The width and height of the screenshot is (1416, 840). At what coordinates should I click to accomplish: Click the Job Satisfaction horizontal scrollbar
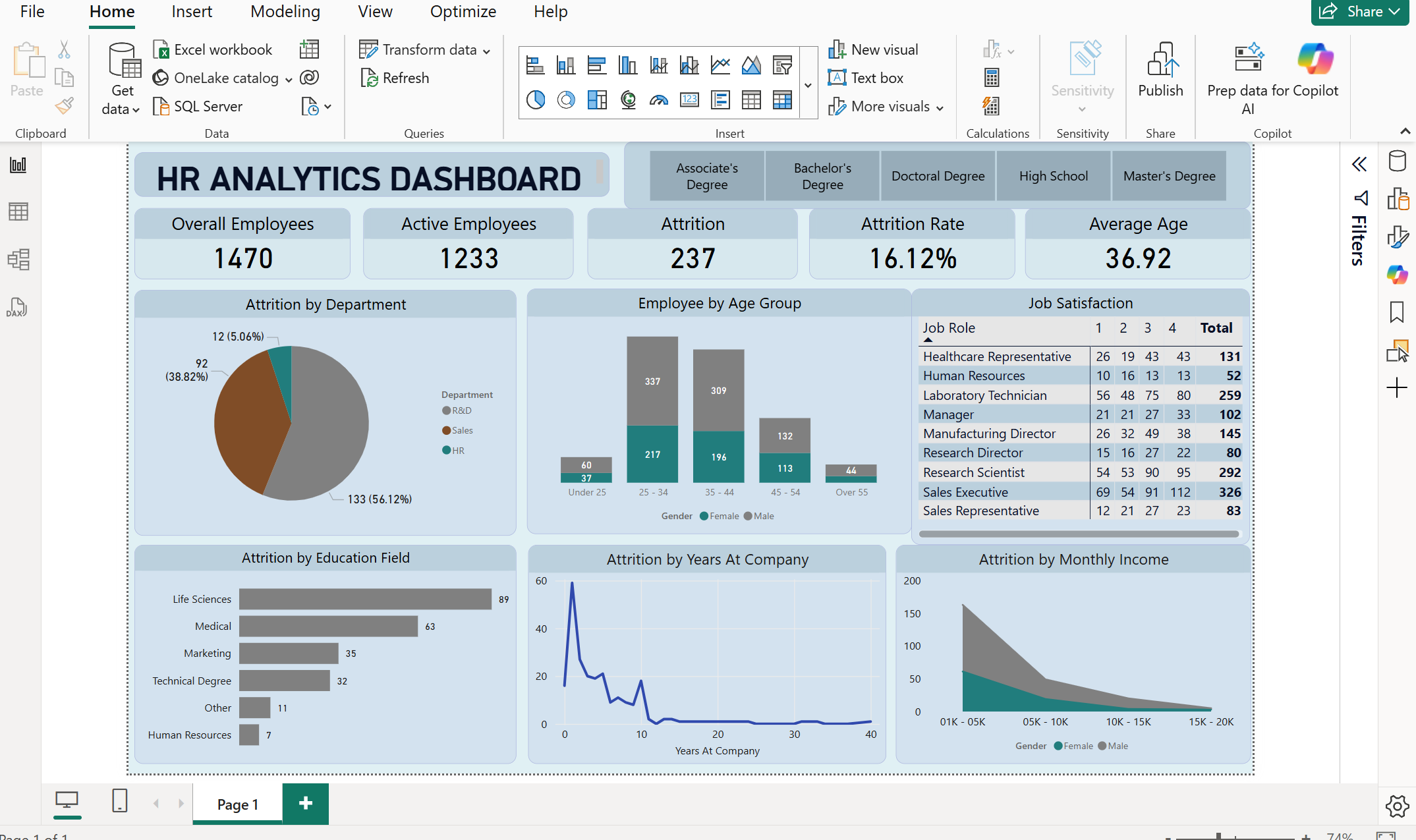tap(1078, 534)
